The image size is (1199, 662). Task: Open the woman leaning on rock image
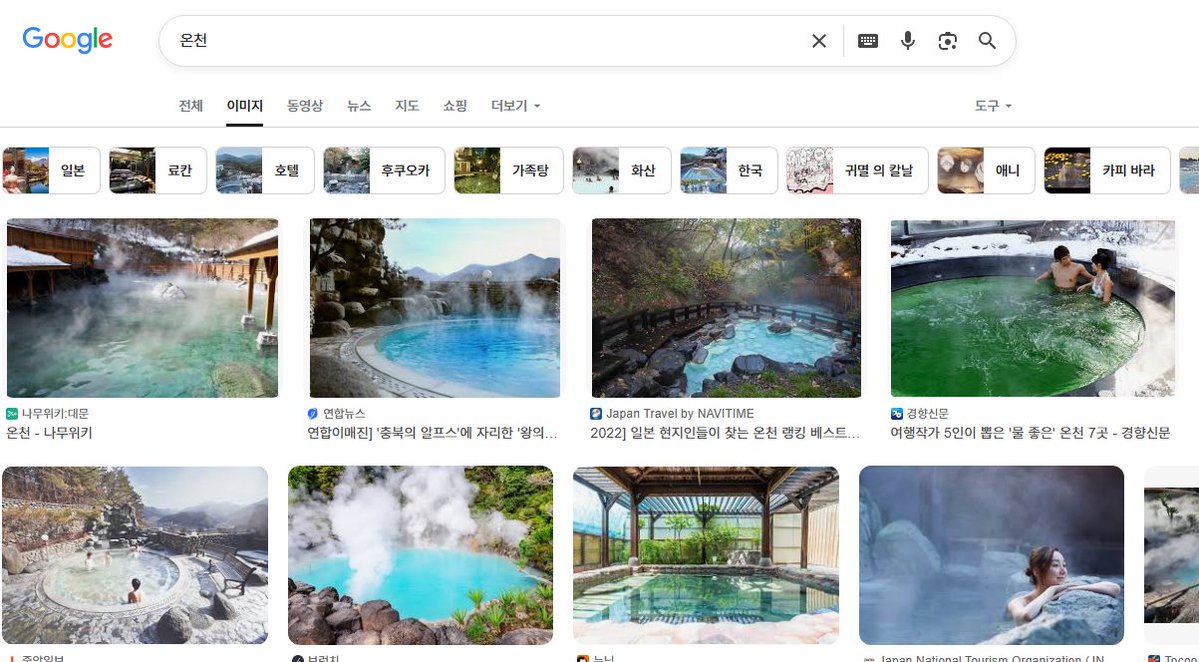tap(992, 556)
